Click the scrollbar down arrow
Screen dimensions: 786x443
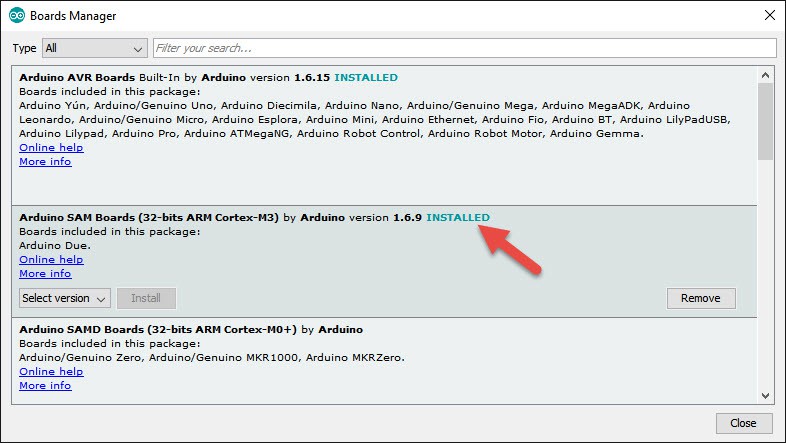click(765, 395)
